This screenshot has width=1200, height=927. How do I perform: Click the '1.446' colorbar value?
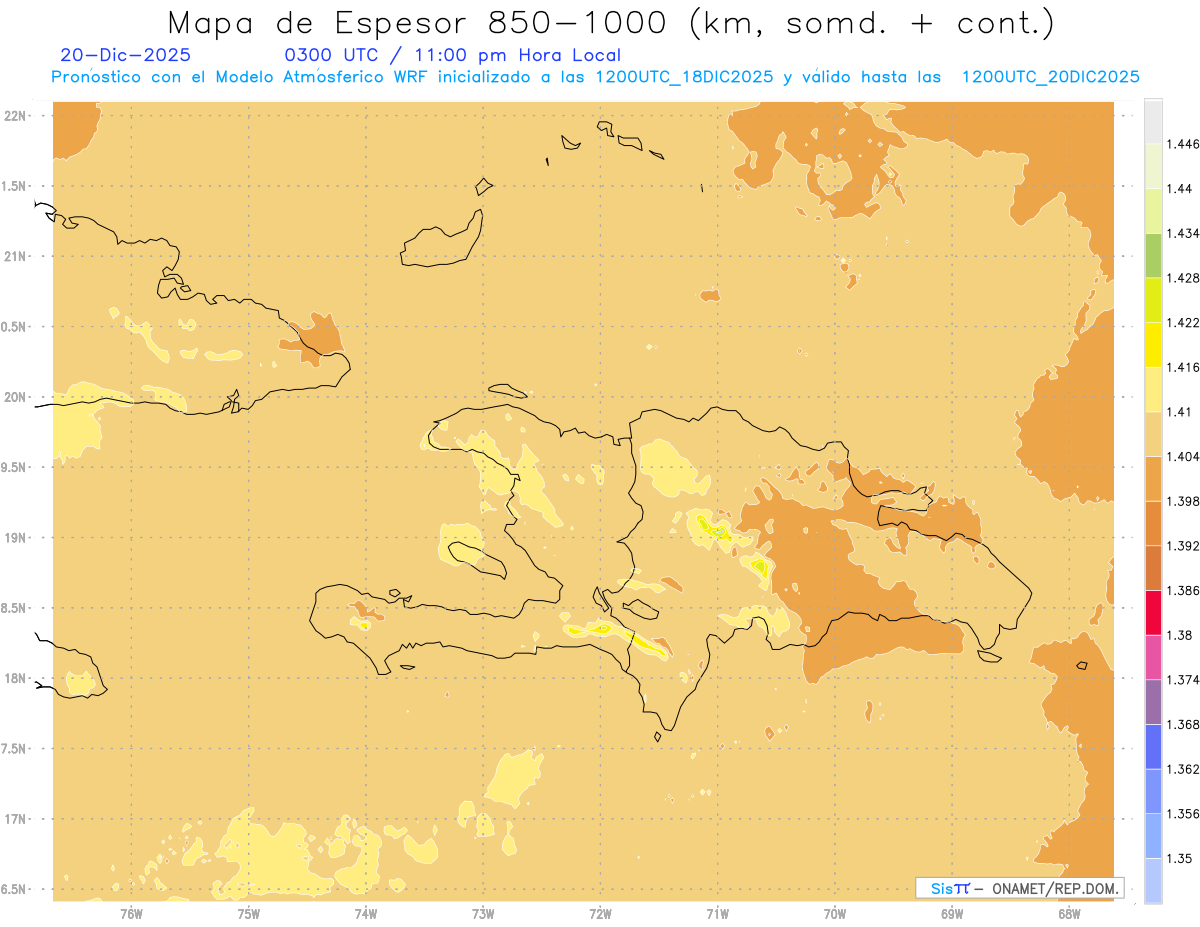click(1183, 144)
